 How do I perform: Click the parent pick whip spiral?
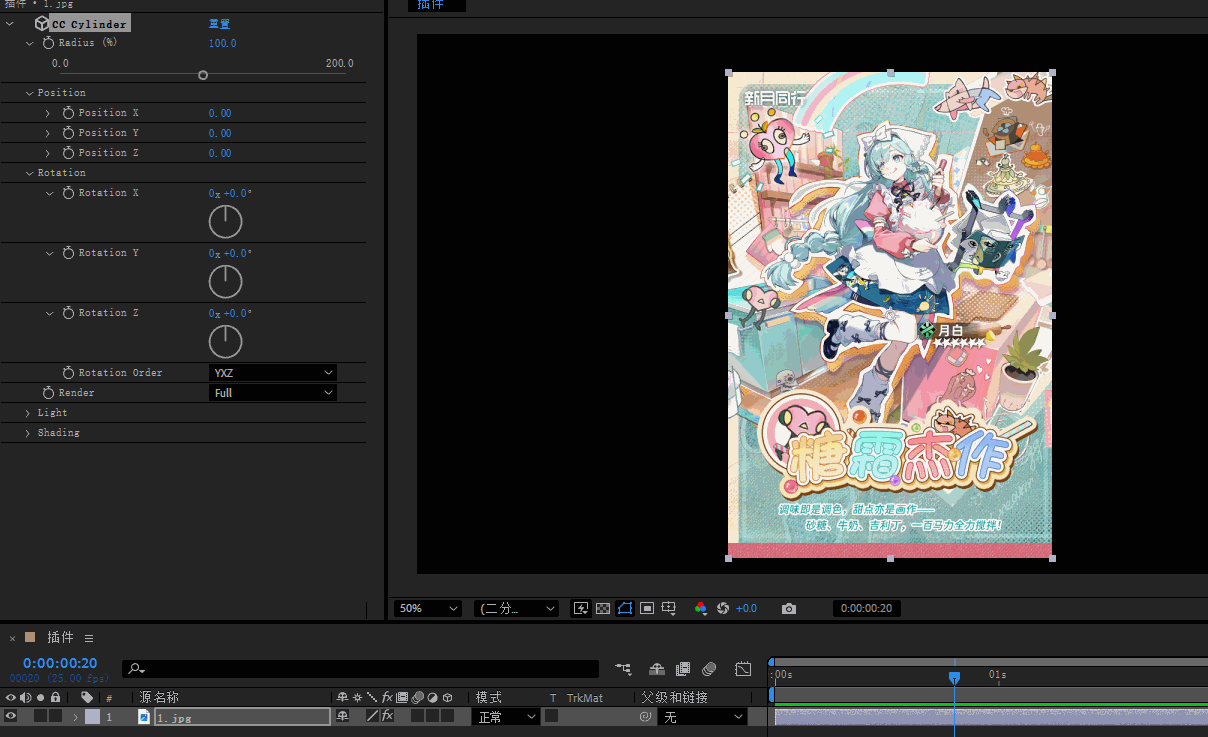(x=645, y=717)
